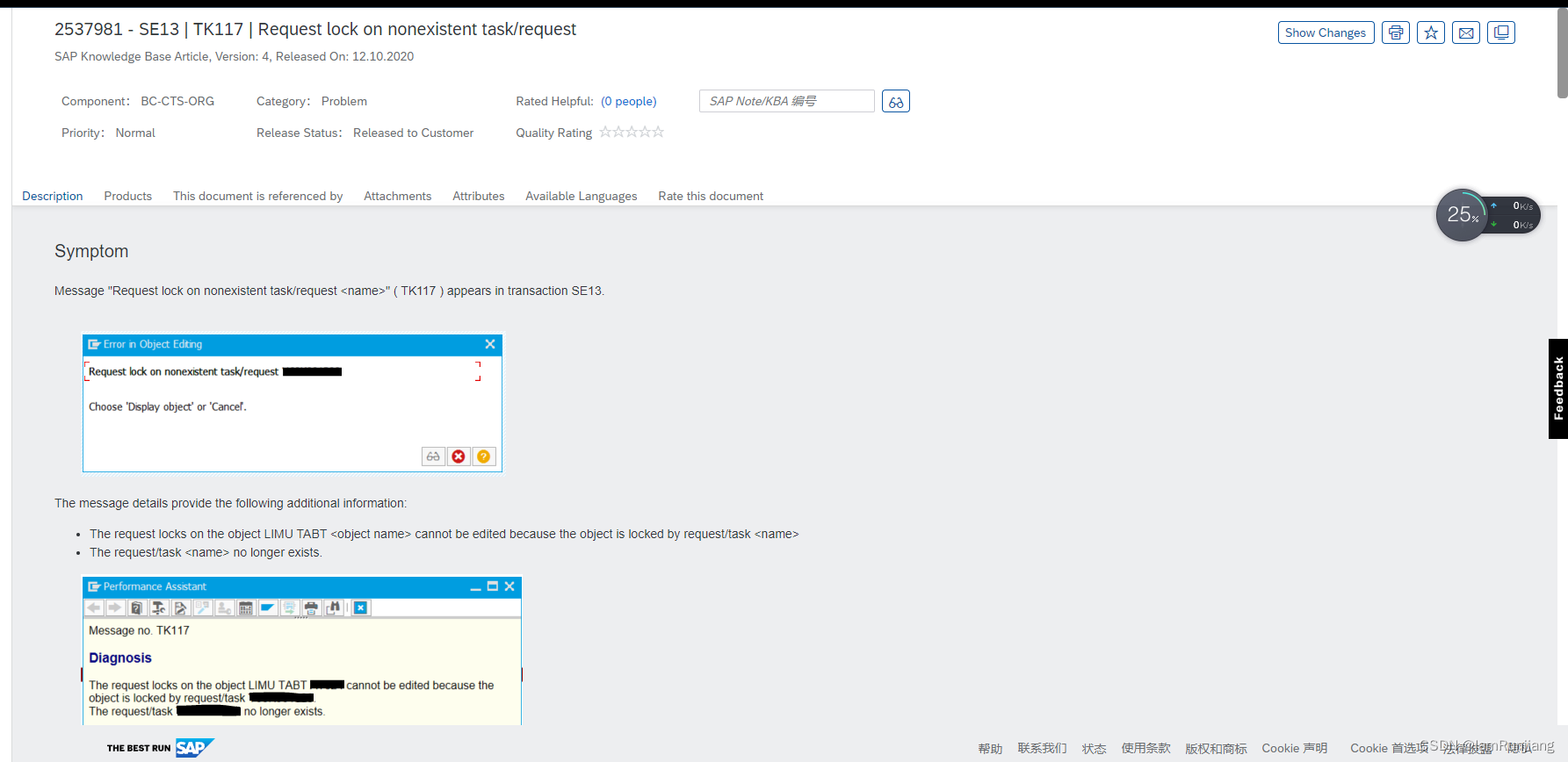The image size is (1568, 762).
Task: Focus the SAP Note/KBA number search field
Action: (x=787, y=101)
